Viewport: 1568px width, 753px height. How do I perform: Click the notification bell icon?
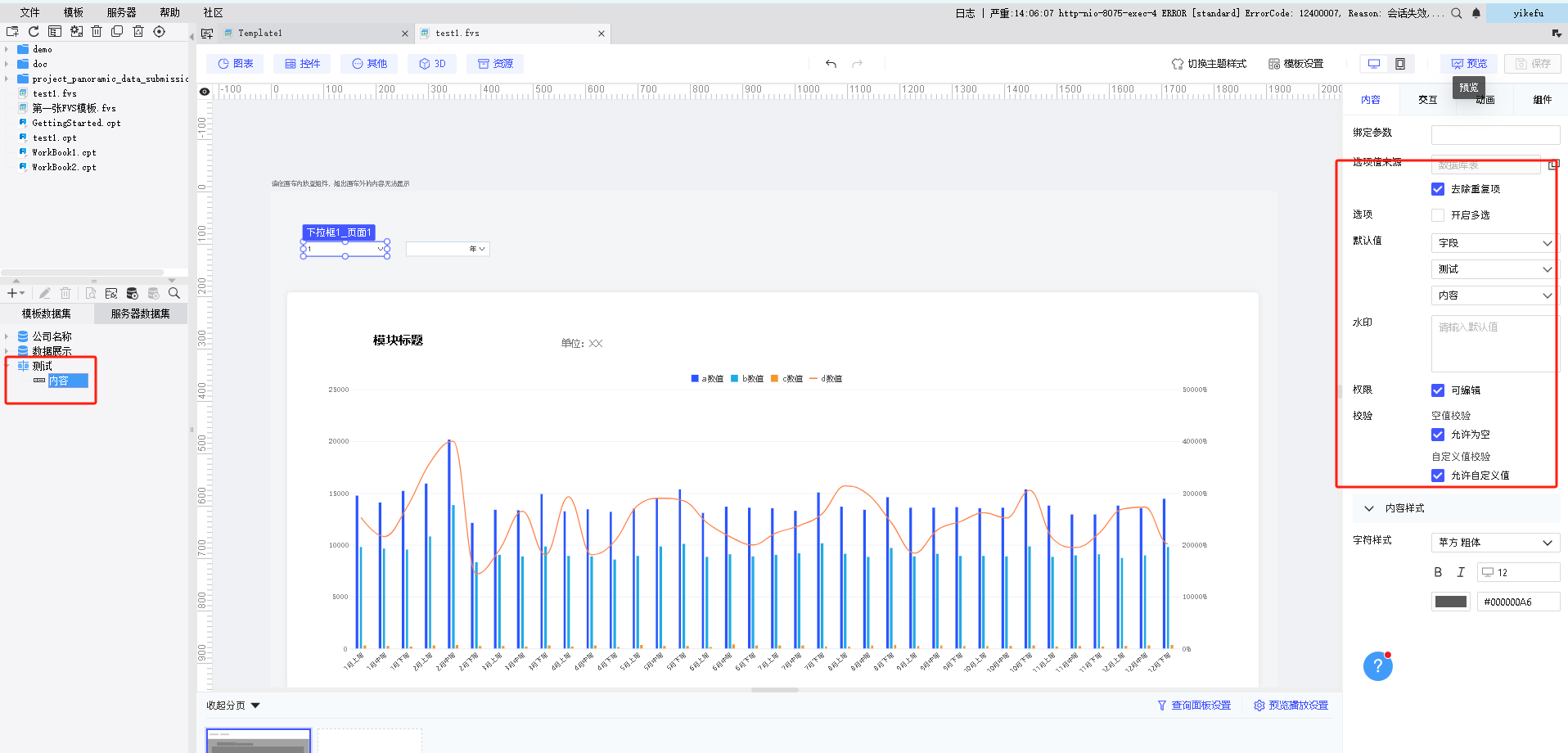click(x=1476, y=13)
